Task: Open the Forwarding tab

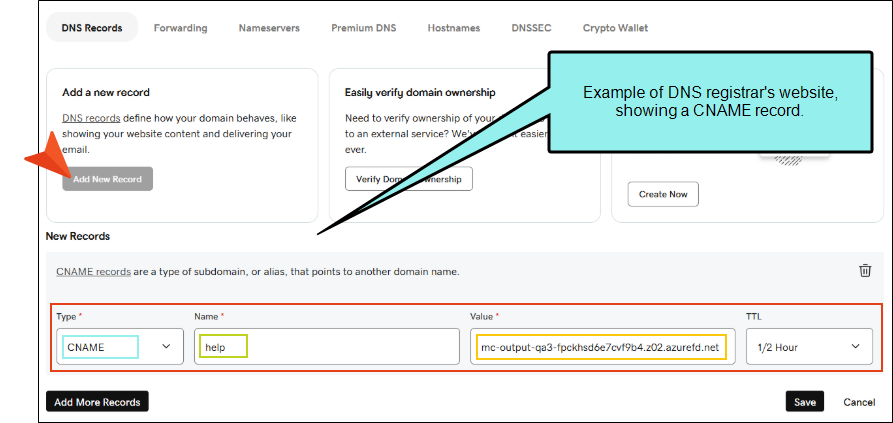Action: click(x=180, y=28)
